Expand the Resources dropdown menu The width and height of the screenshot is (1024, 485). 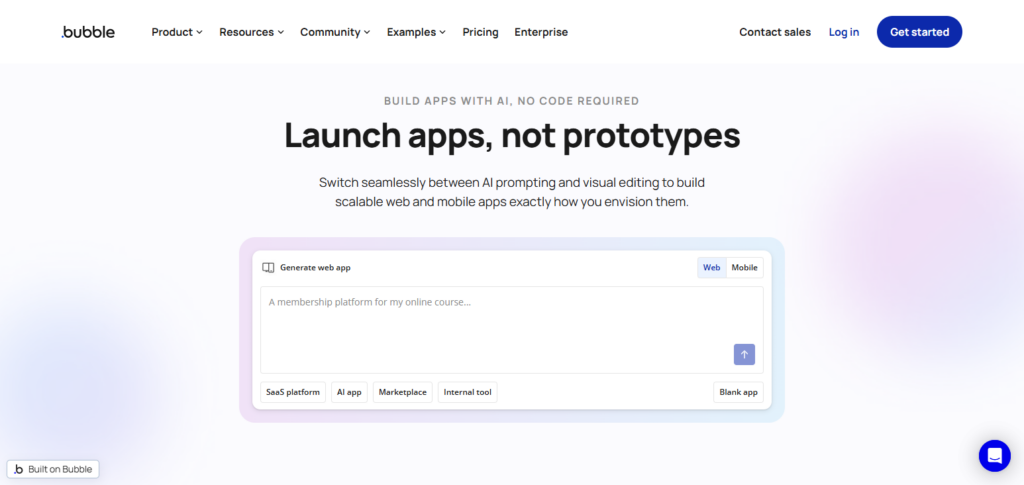coord(251,32)
